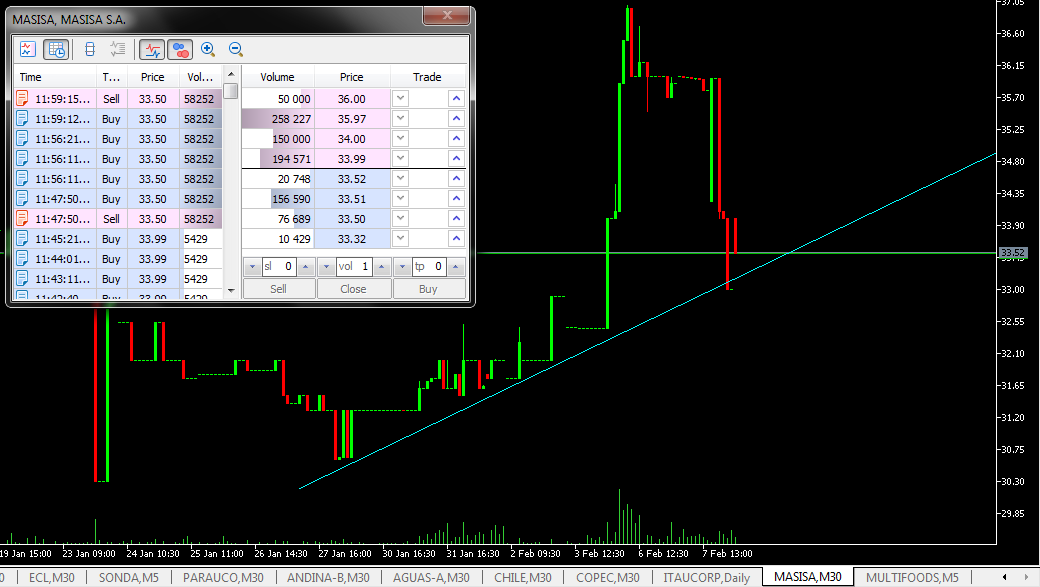1040x587 pixels.
Task: Show the tick chart in Depth of Market
Action: click(28, 49)
